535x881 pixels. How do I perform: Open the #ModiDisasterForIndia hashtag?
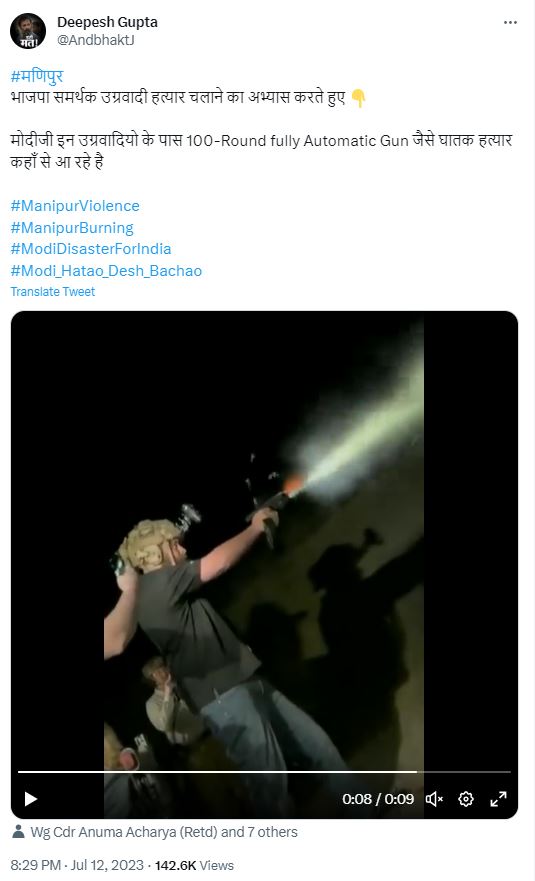tap(90, 249)
